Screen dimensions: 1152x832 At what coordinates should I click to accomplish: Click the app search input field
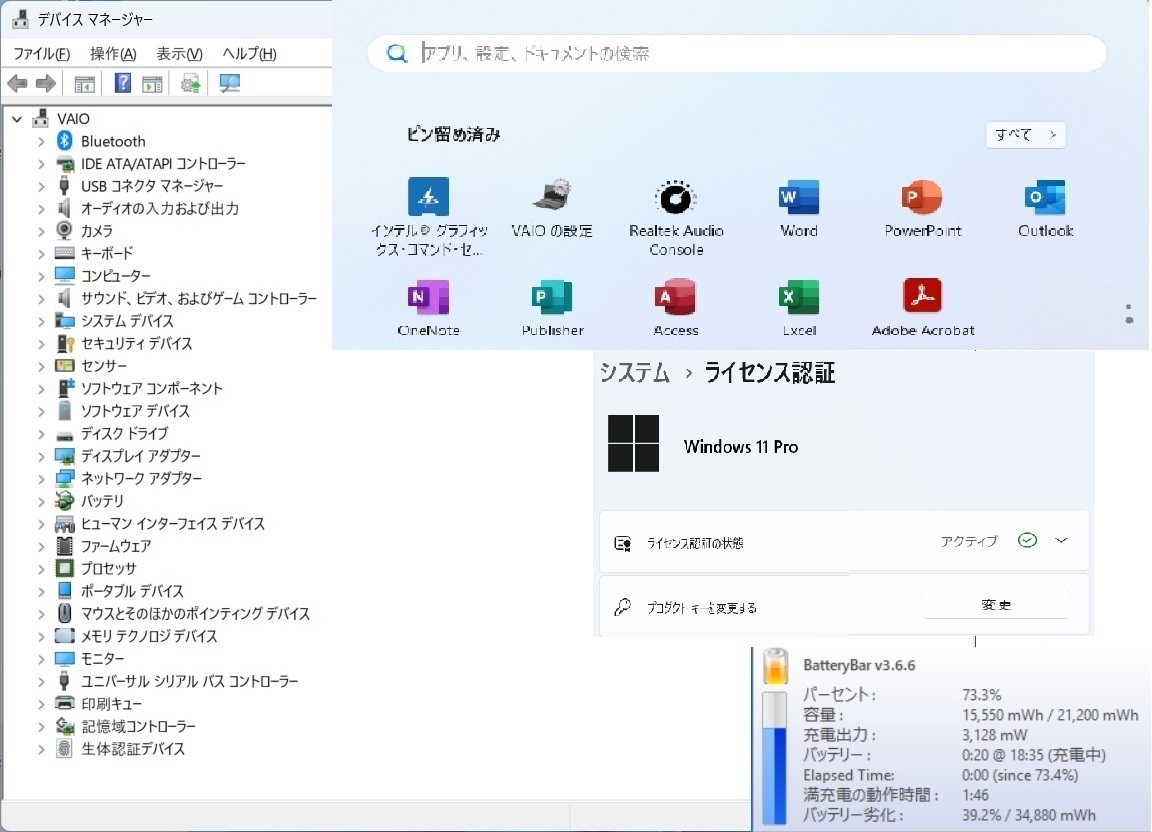(737, 53)
